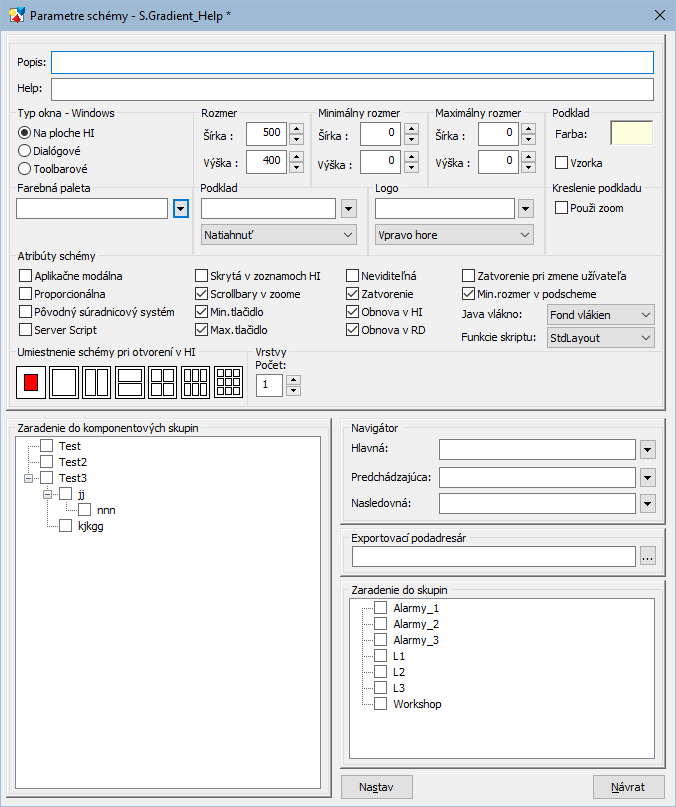
Task: Click into the Popis text field
Action: click(352, 63)
